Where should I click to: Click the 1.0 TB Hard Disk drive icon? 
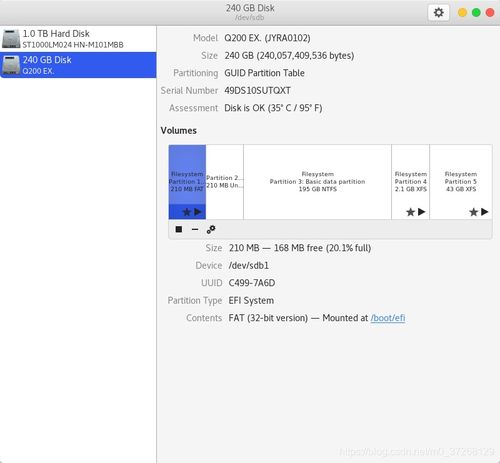(x=11, y=39)
